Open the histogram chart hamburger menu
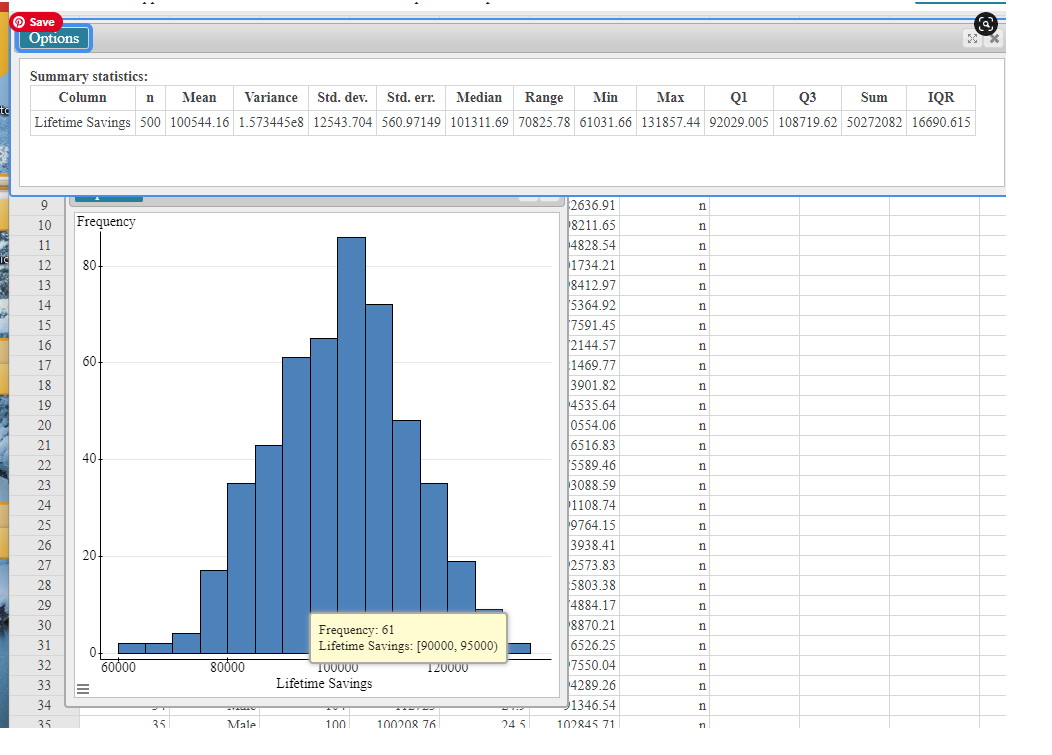Image resolution: width=1052 pixels, height=755 pixels. (84, 688)
